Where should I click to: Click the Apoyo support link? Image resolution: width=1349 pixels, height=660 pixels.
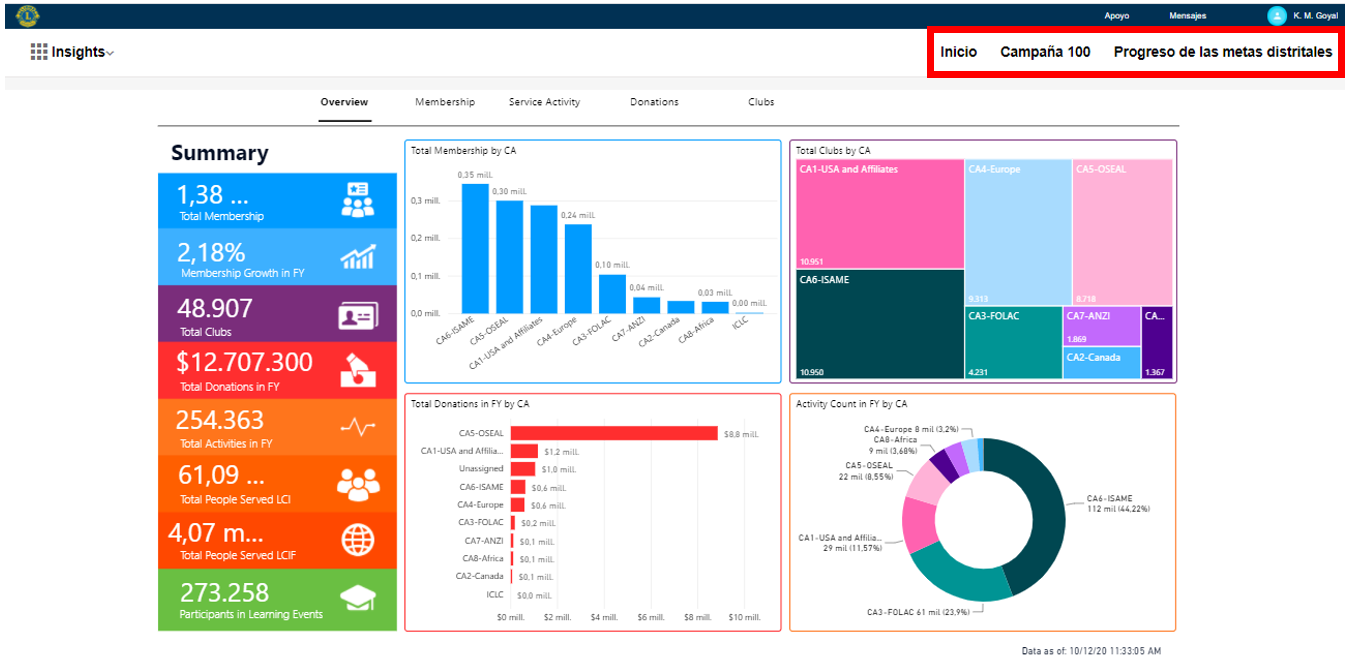[1117, 16]
